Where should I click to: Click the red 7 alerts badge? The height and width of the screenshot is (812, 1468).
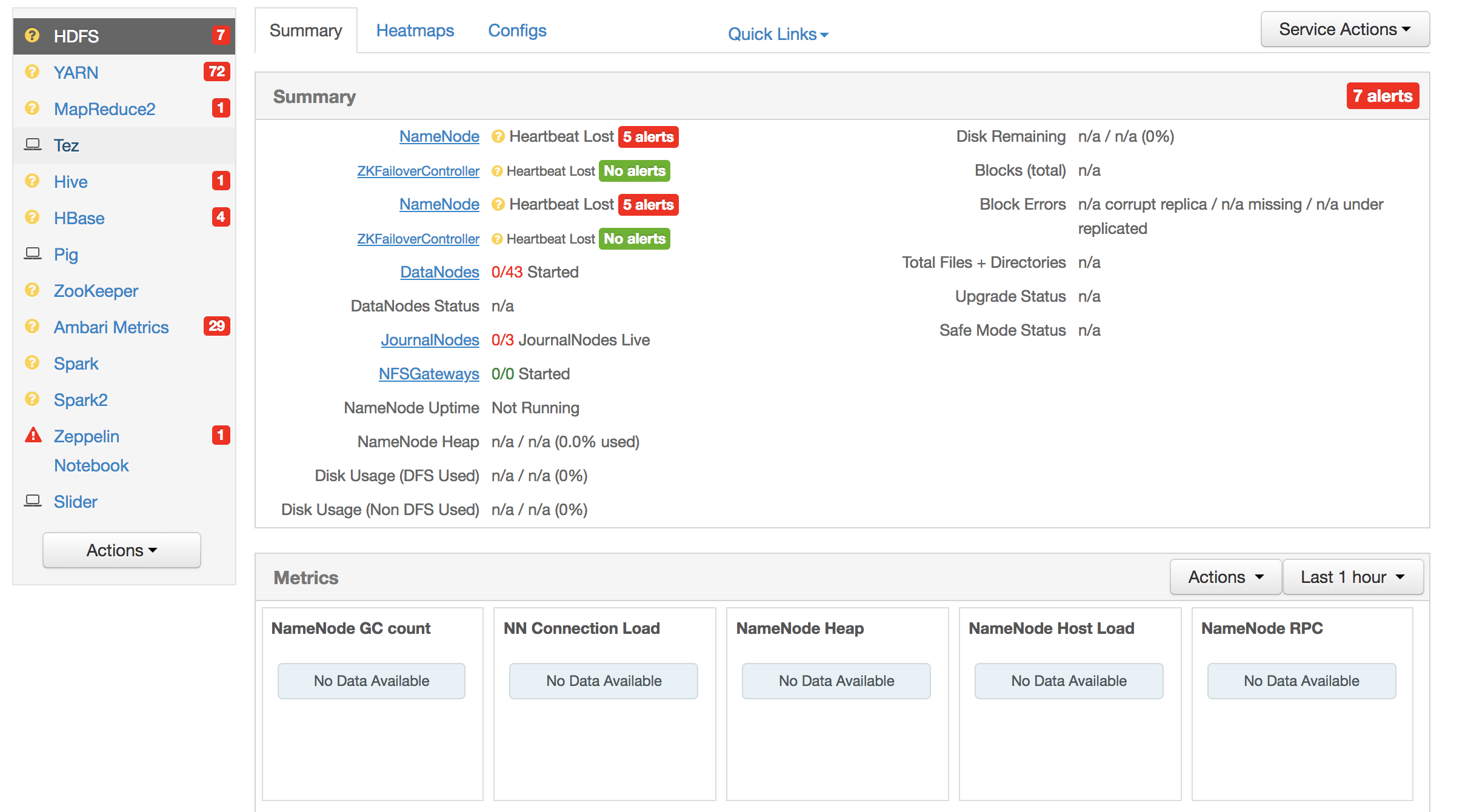(1383, 95)
